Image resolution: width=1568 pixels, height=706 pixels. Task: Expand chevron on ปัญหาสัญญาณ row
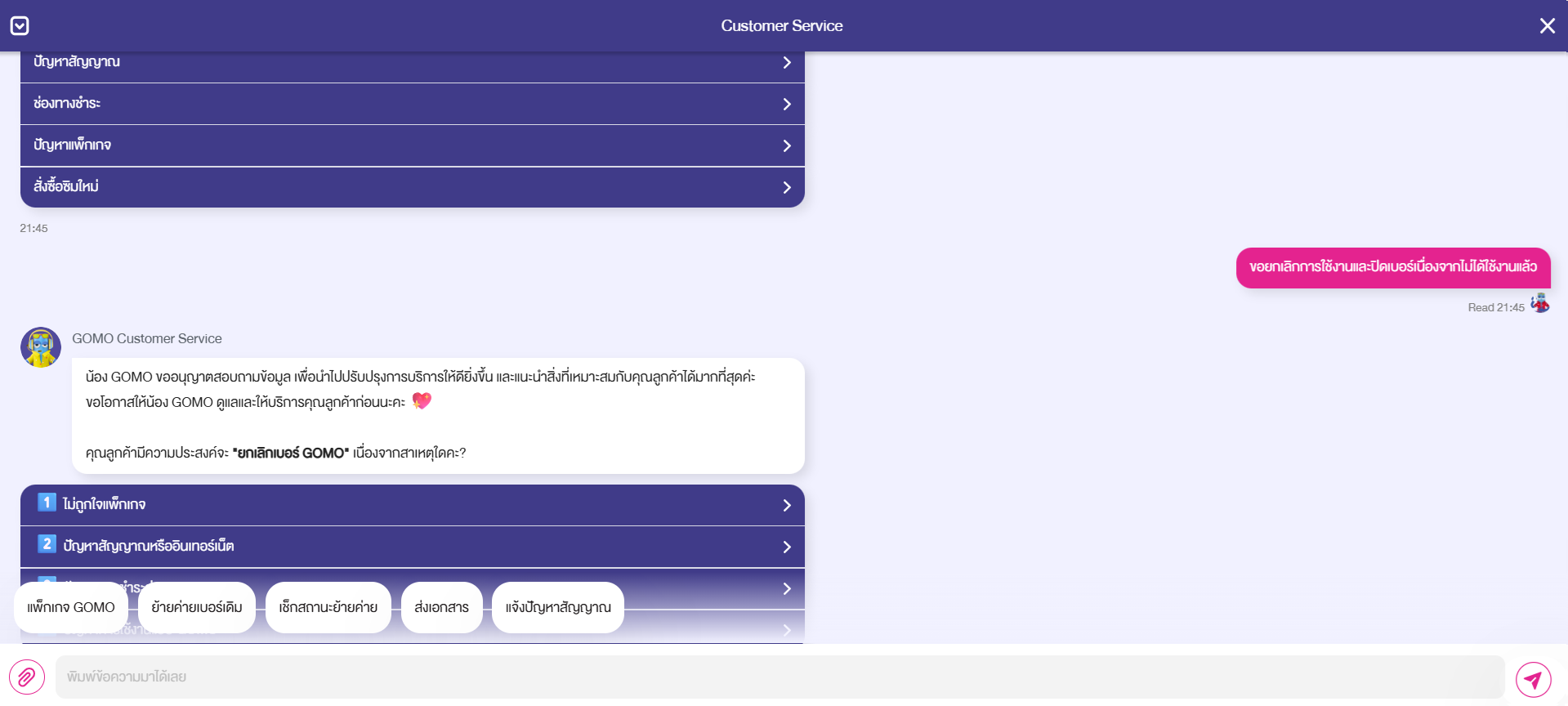pyautogui.click(x=787, y=62)
